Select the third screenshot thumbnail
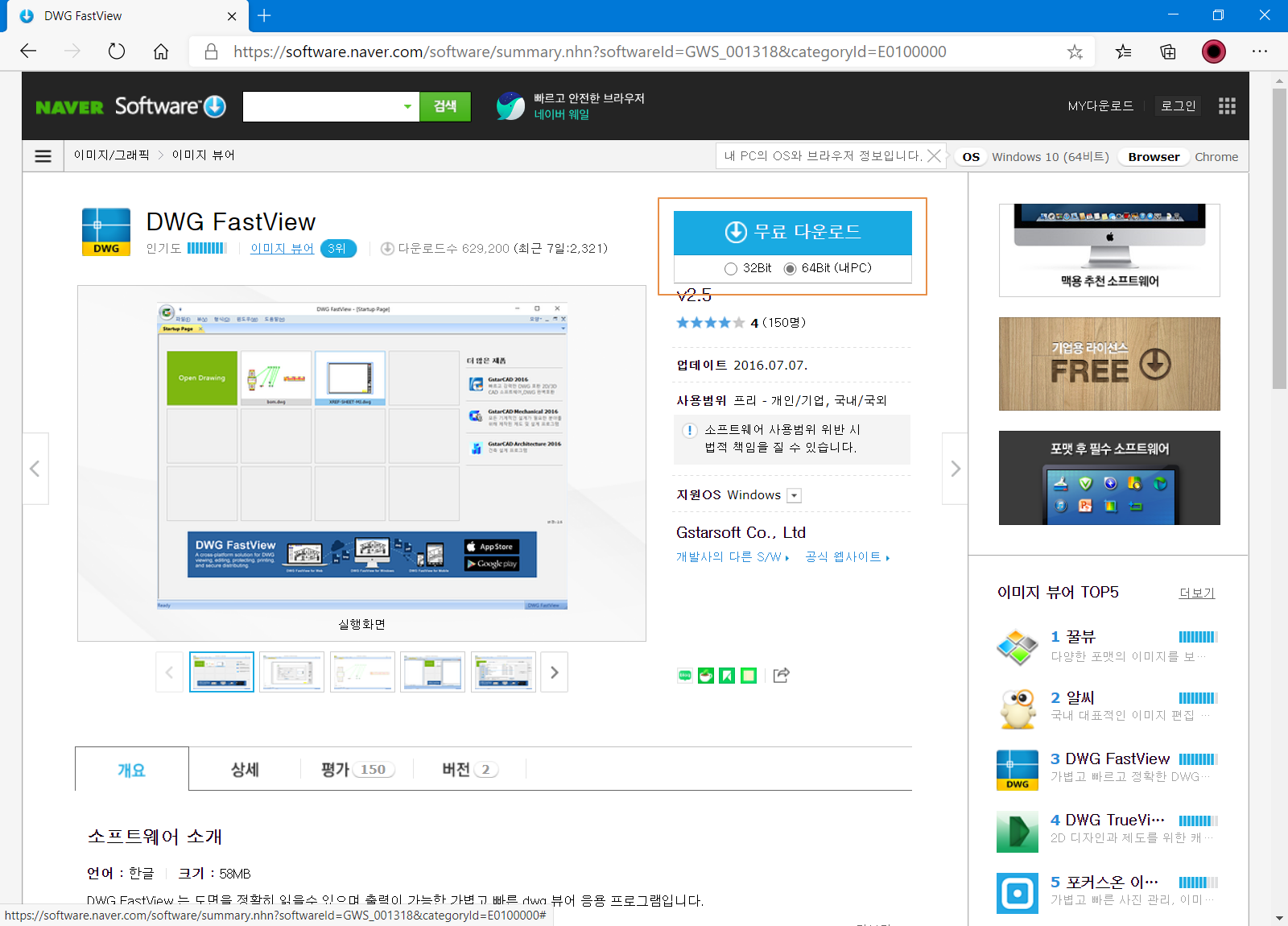 tap(363, 672)
